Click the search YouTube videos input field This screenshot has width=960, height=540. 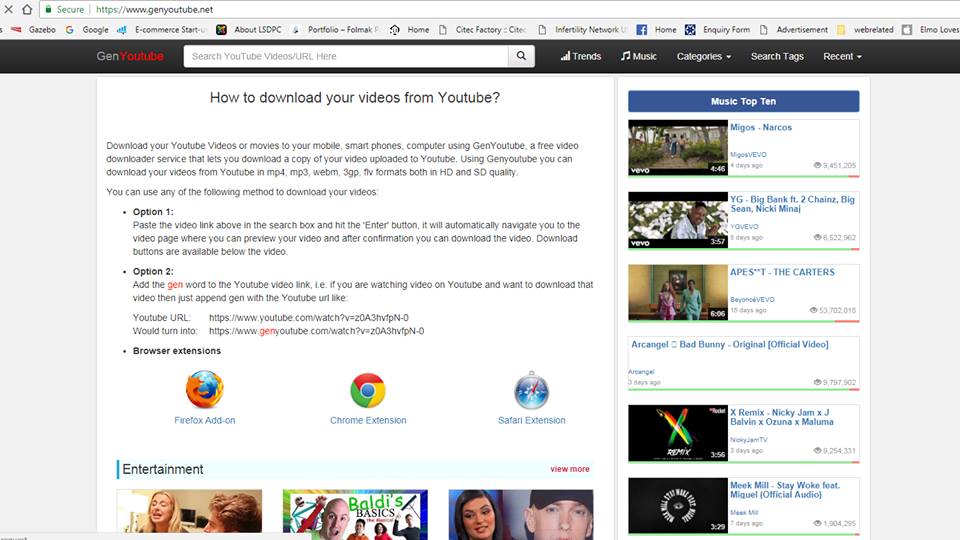(x=345, y=56)
